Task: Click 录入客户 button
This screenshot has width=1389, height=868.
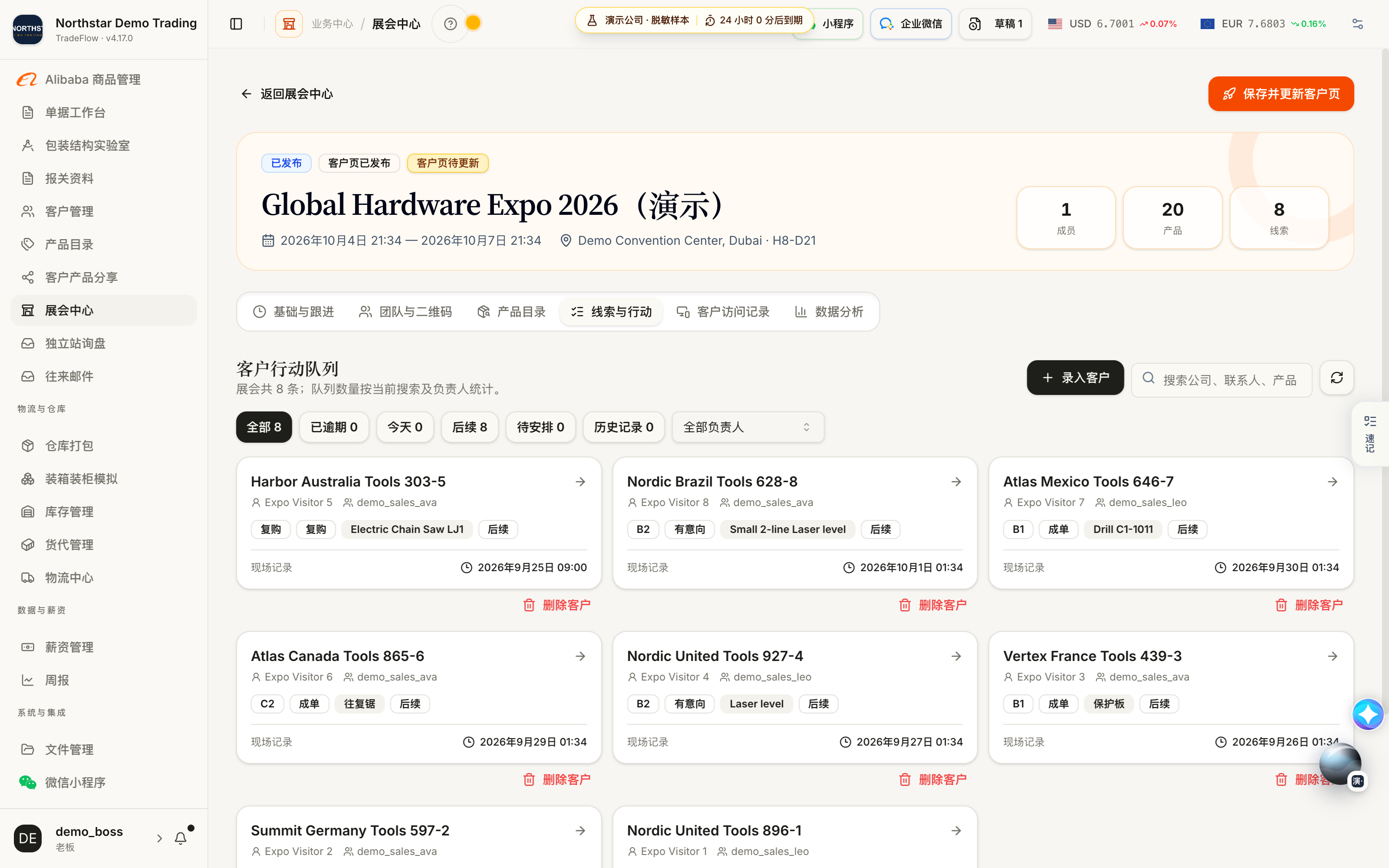Action: point(1075,378)
